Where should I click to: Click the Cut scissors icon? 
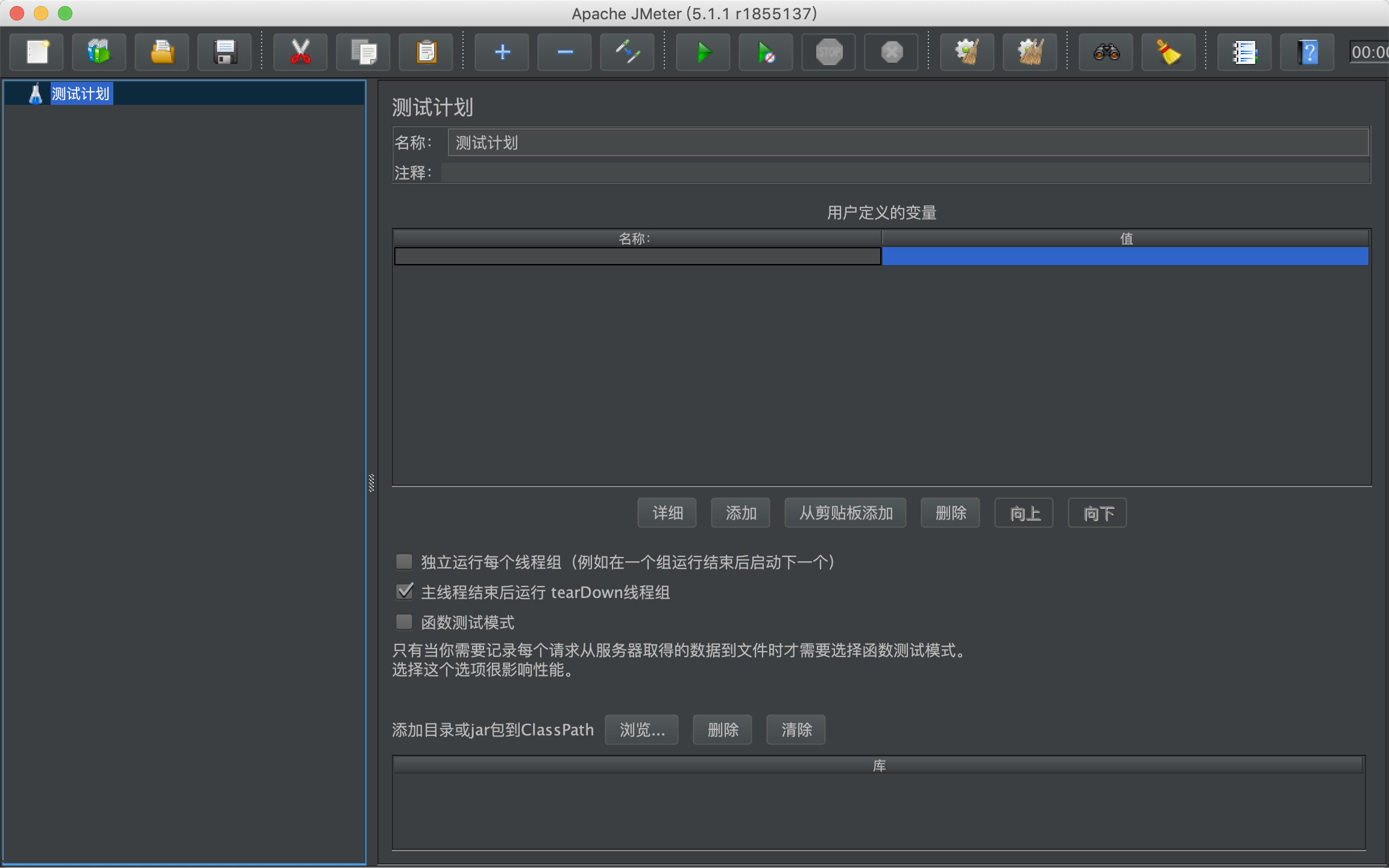click(300, 52)
